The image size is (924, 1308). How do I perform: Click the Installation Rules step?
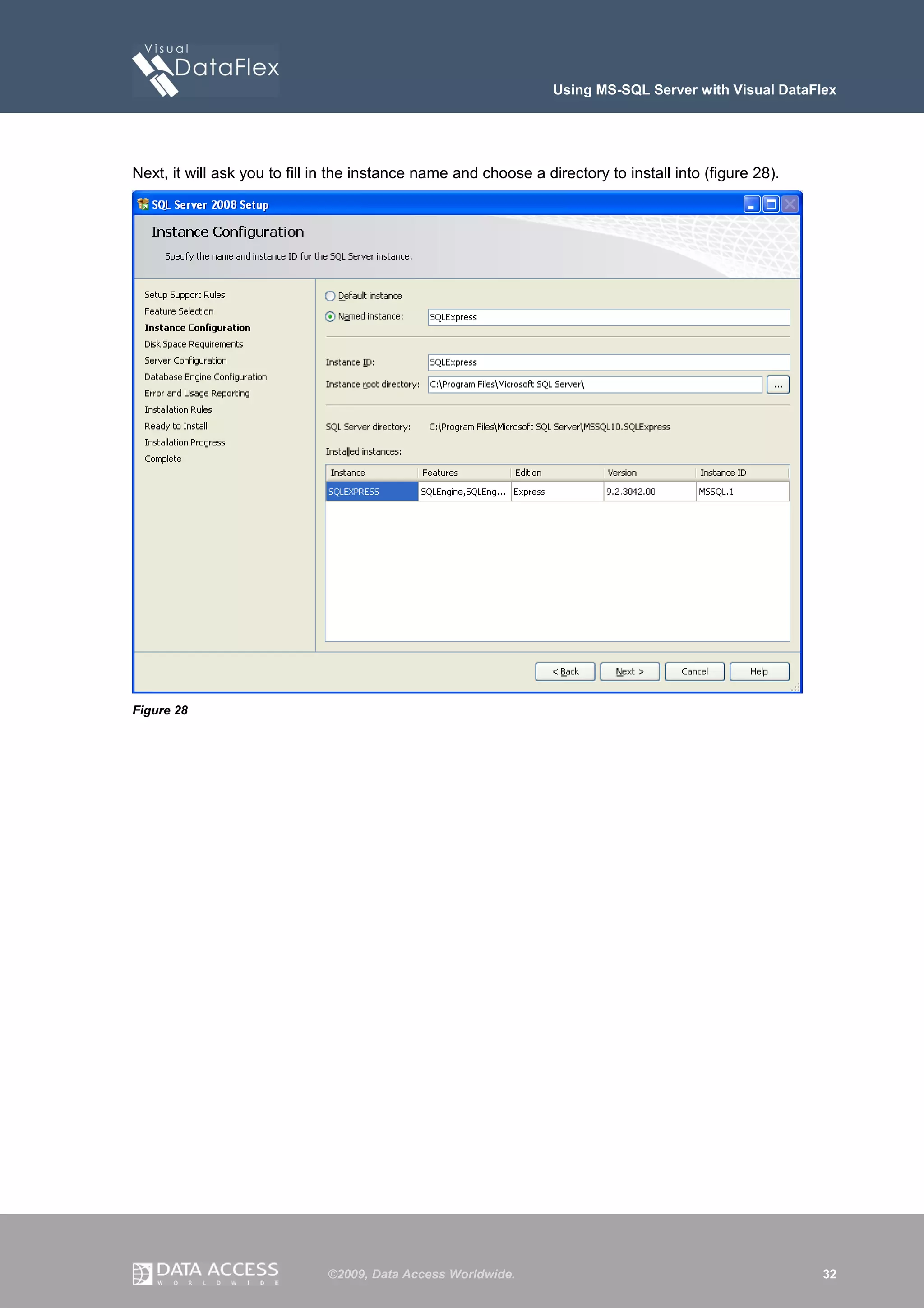pyautogui.click(x=178, y=410)
